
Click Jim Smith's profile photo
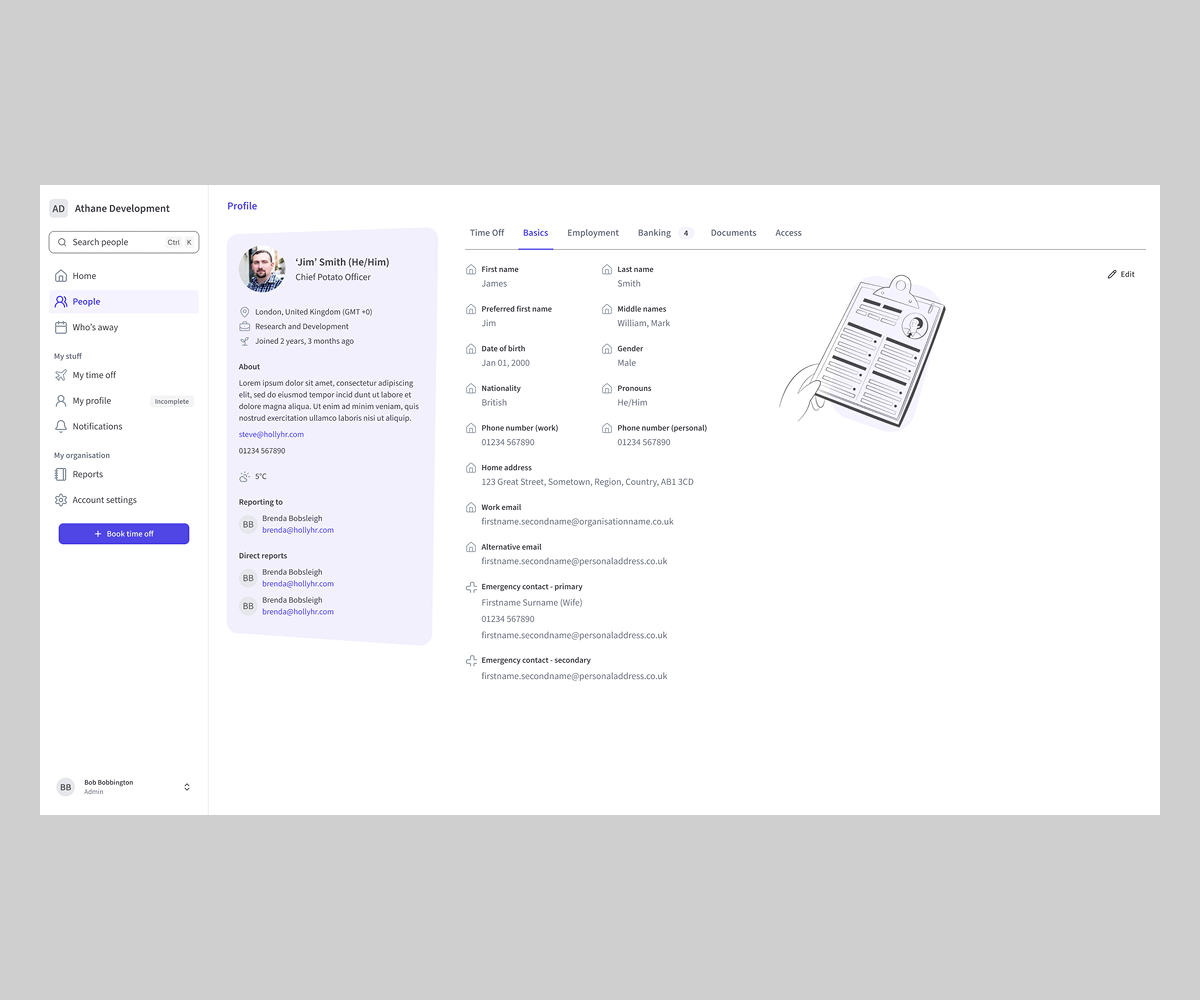[262, 269]
